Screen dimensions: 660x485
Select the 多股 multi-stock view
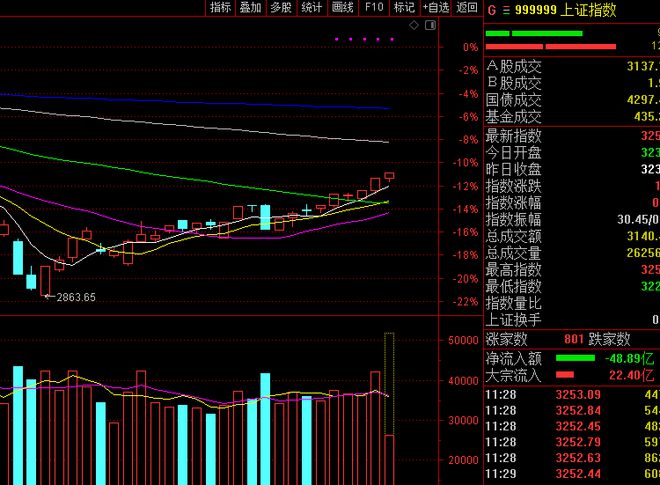281,7
